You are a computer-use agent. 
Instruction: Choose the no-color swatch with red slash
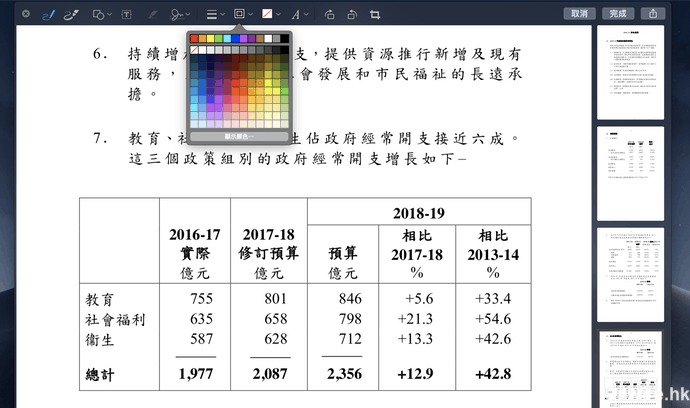(x=194, y=50)
